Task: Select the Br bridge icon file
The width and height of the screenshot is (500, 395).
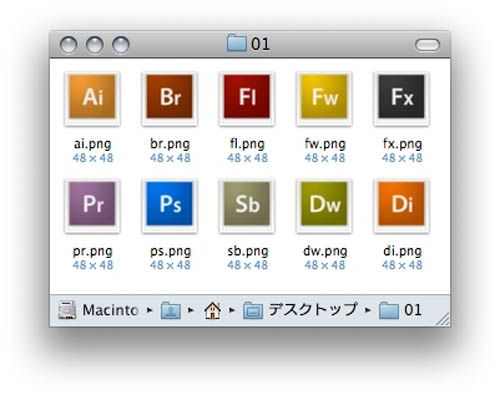Action: 170,98
